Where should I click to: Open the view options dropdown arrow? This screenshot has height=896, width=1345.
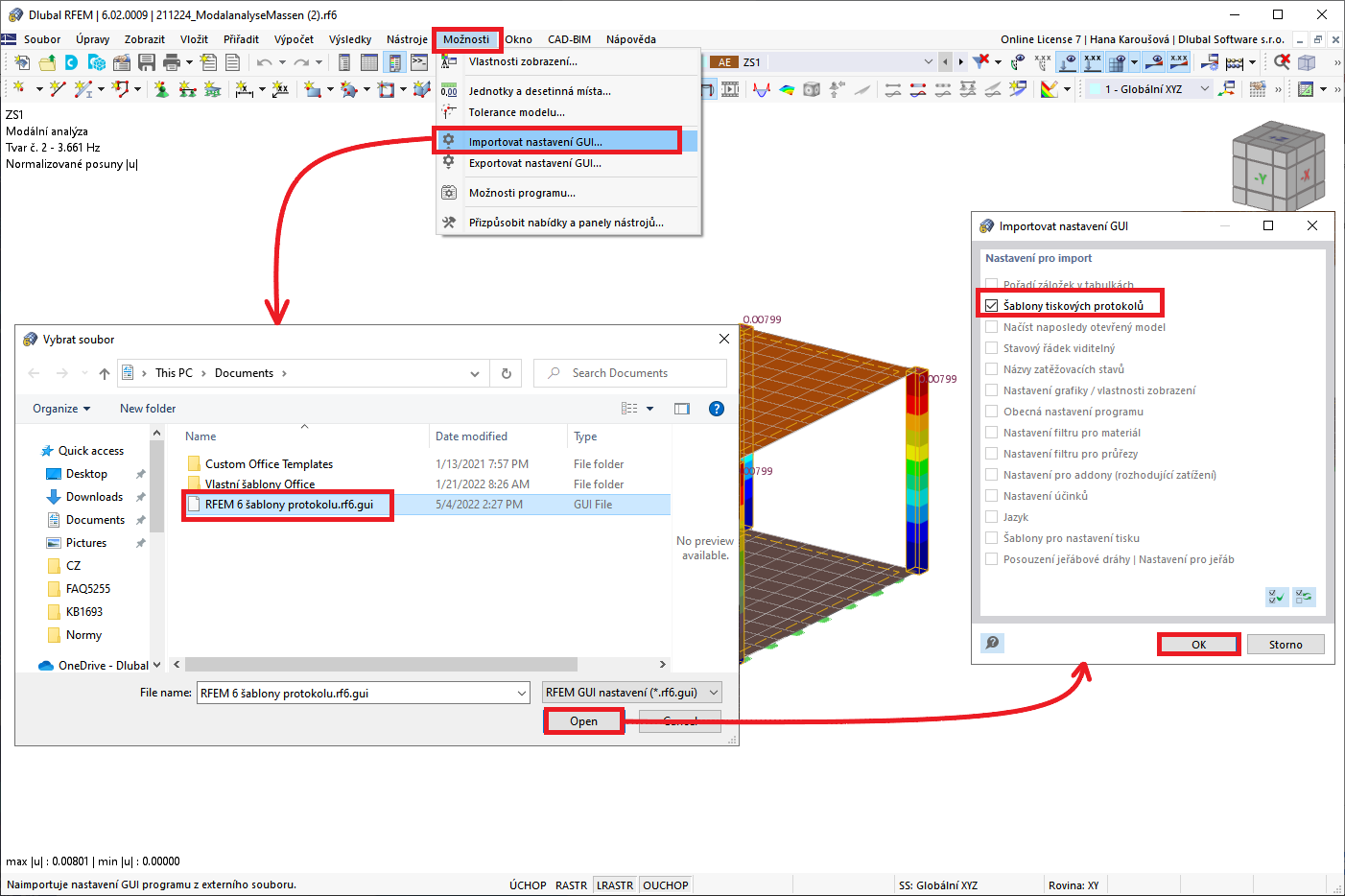point(650,409)
